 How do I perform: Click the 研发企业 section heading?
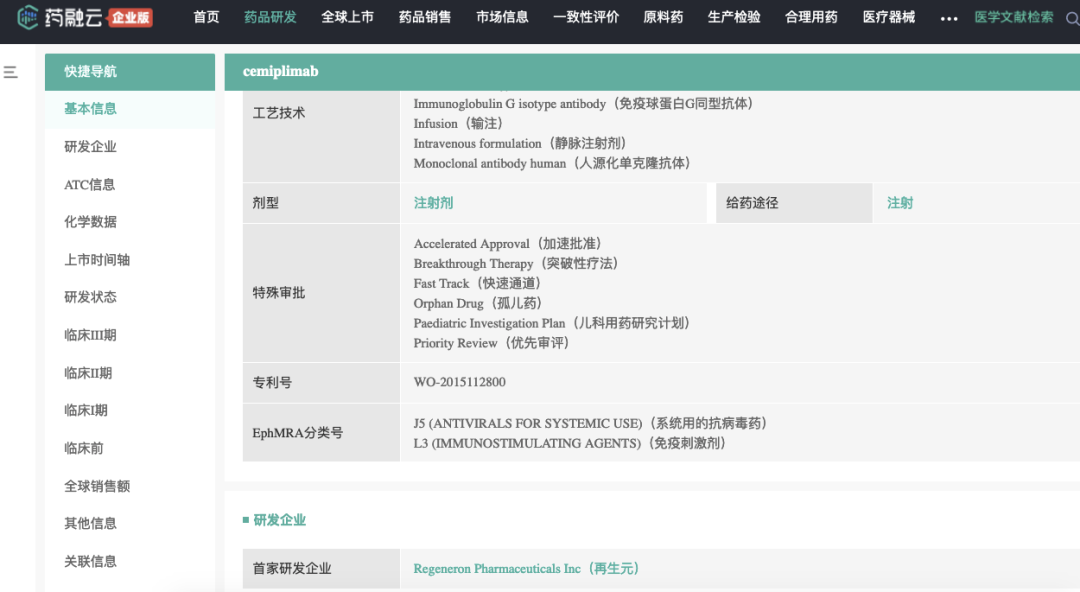(x=279, y=520)
